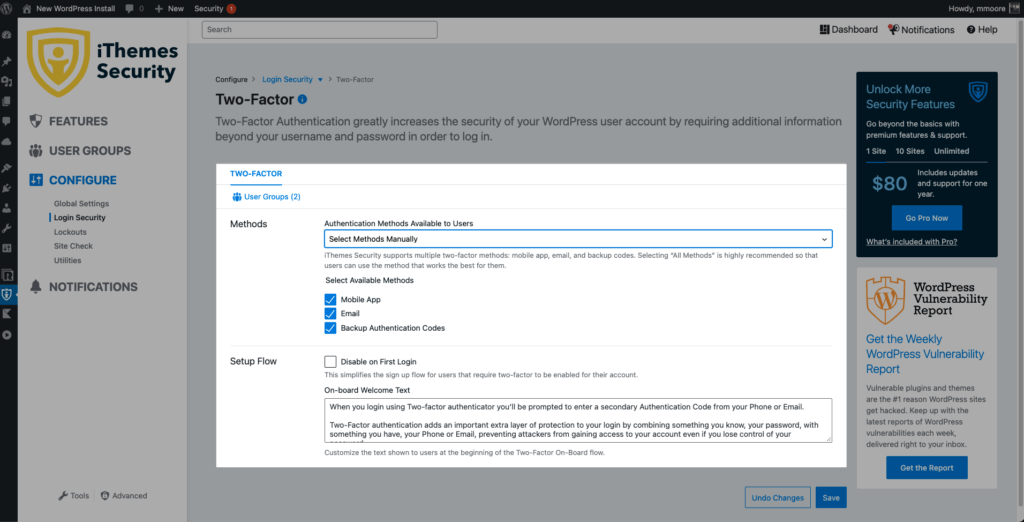Expand the Login Security breadcrumb dropdown
The width and height of the screenshot is (1024, 522).
pyautogui.click(x=320, y=79)
